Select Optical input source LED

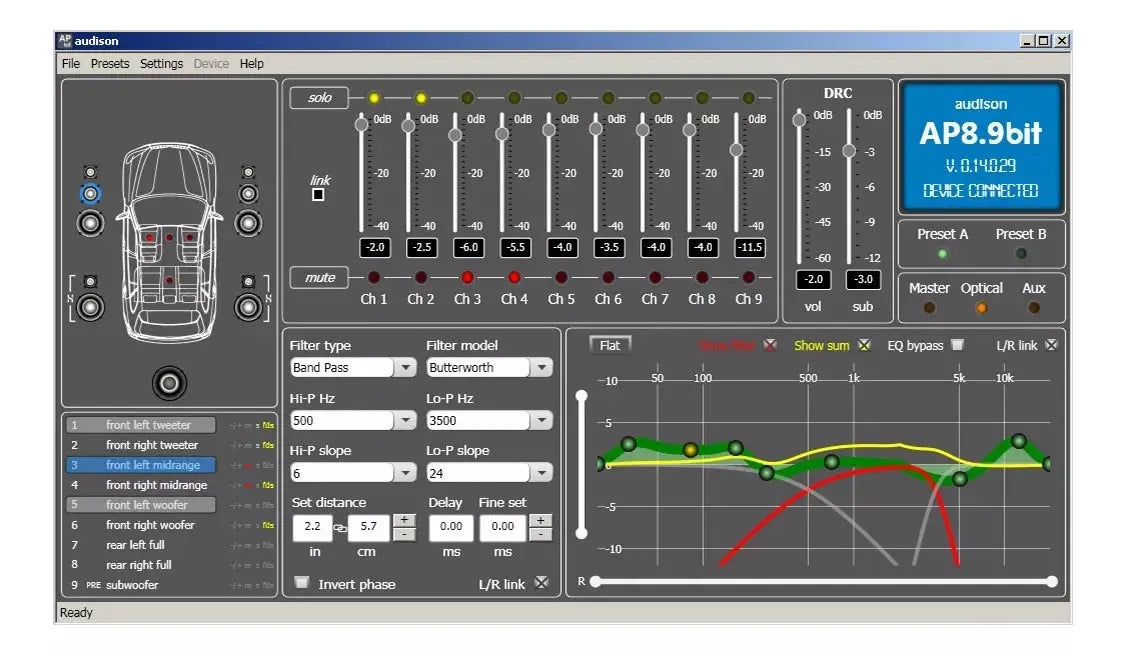tap(981, 308)
